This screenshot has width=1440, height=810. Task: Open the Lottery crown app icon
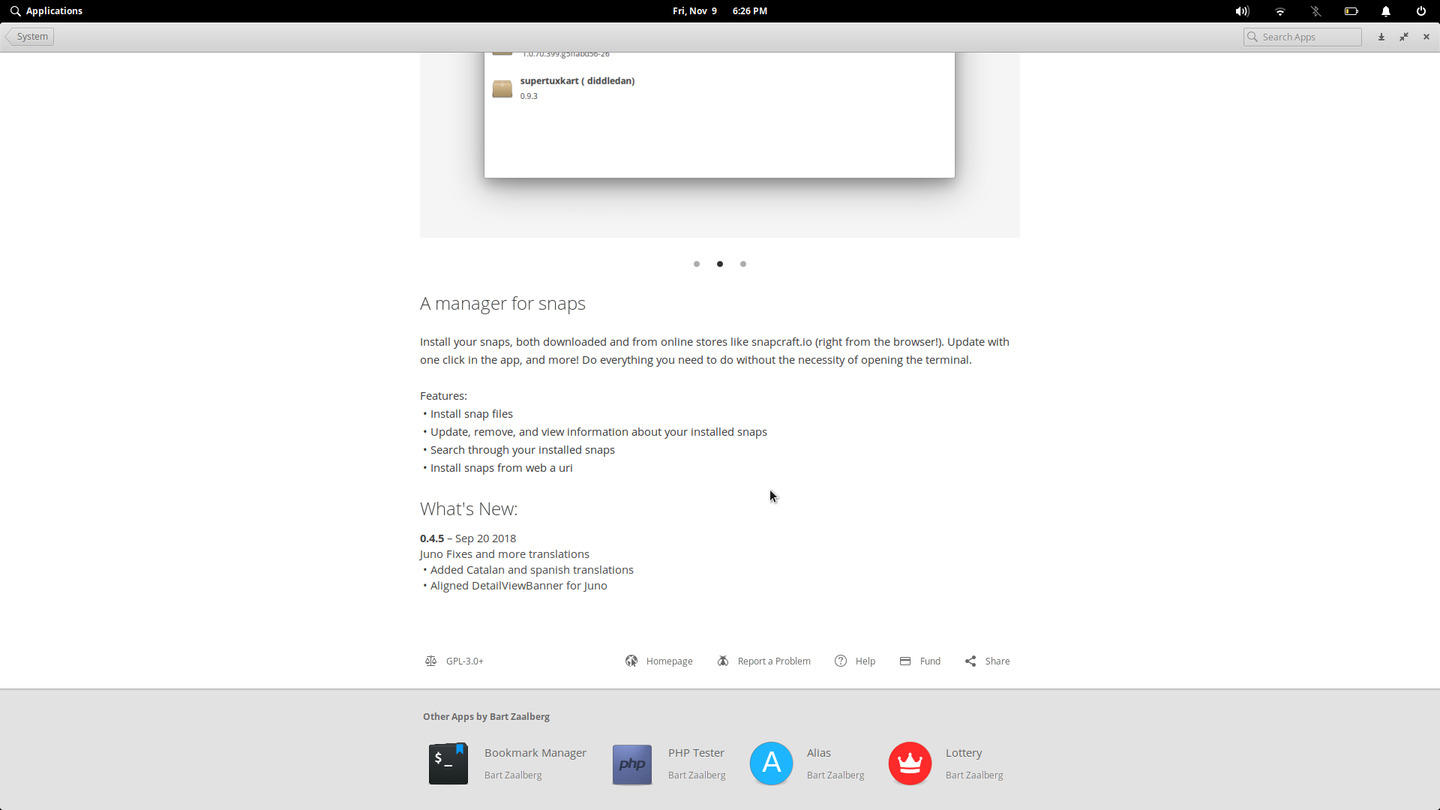(910, 763)
